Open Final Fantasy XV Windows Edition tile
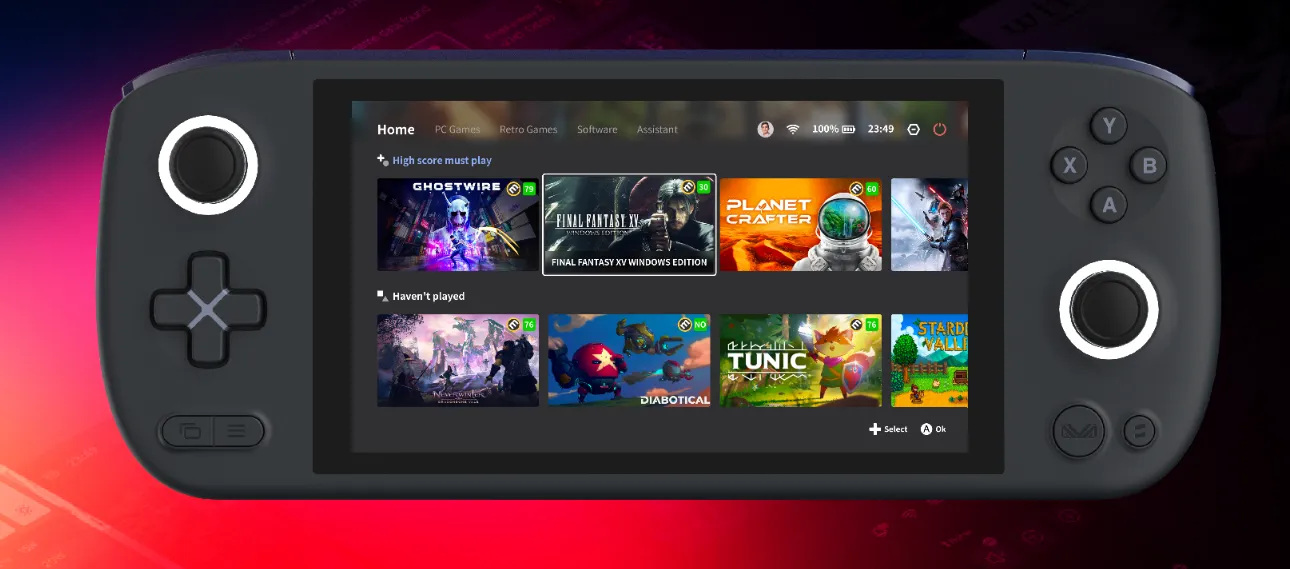The height and width of the screenshot is (569, 1290). pyautogui.click(x=629, y=225)
